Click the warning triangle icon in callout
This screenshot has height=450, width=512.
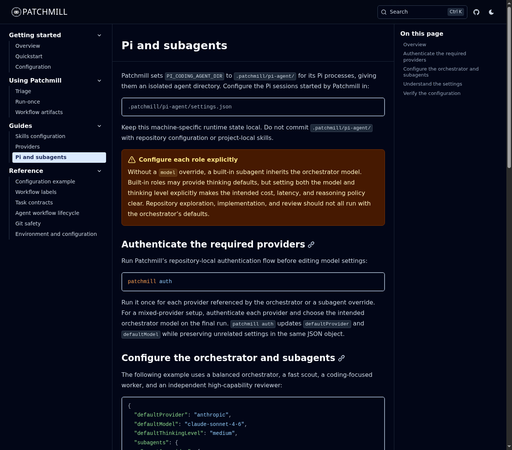(x=132, y=160)
